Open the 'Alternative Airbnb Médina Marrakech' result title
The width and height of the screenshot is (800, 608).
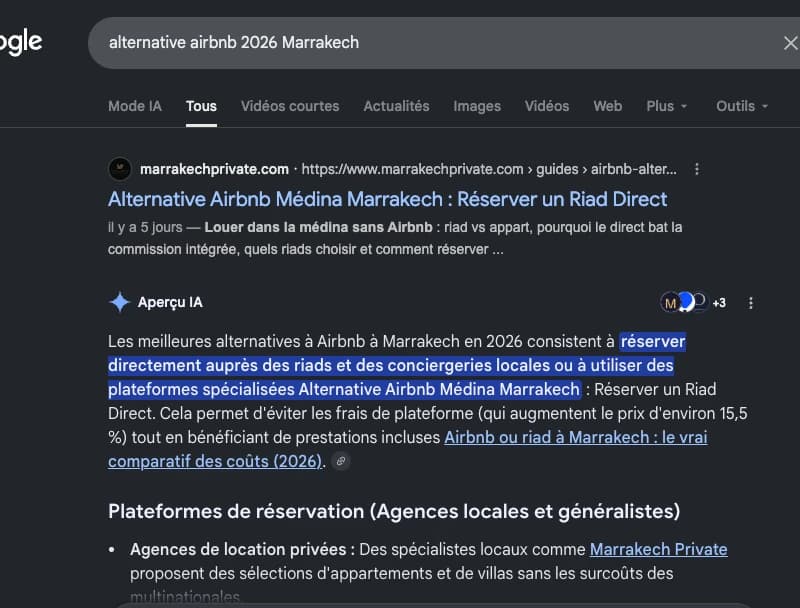tap(387, 199)
